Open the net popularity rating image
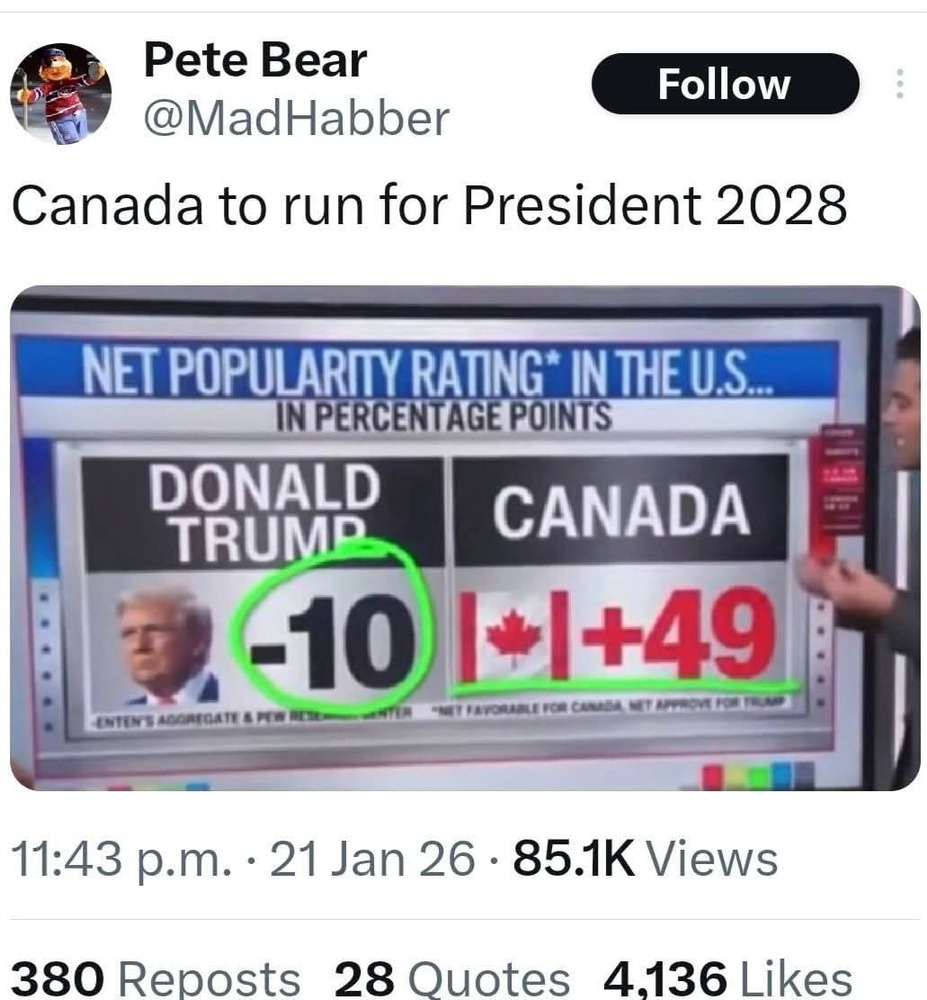The height and width of the screenshot is (1000, 927). [465, 538]
